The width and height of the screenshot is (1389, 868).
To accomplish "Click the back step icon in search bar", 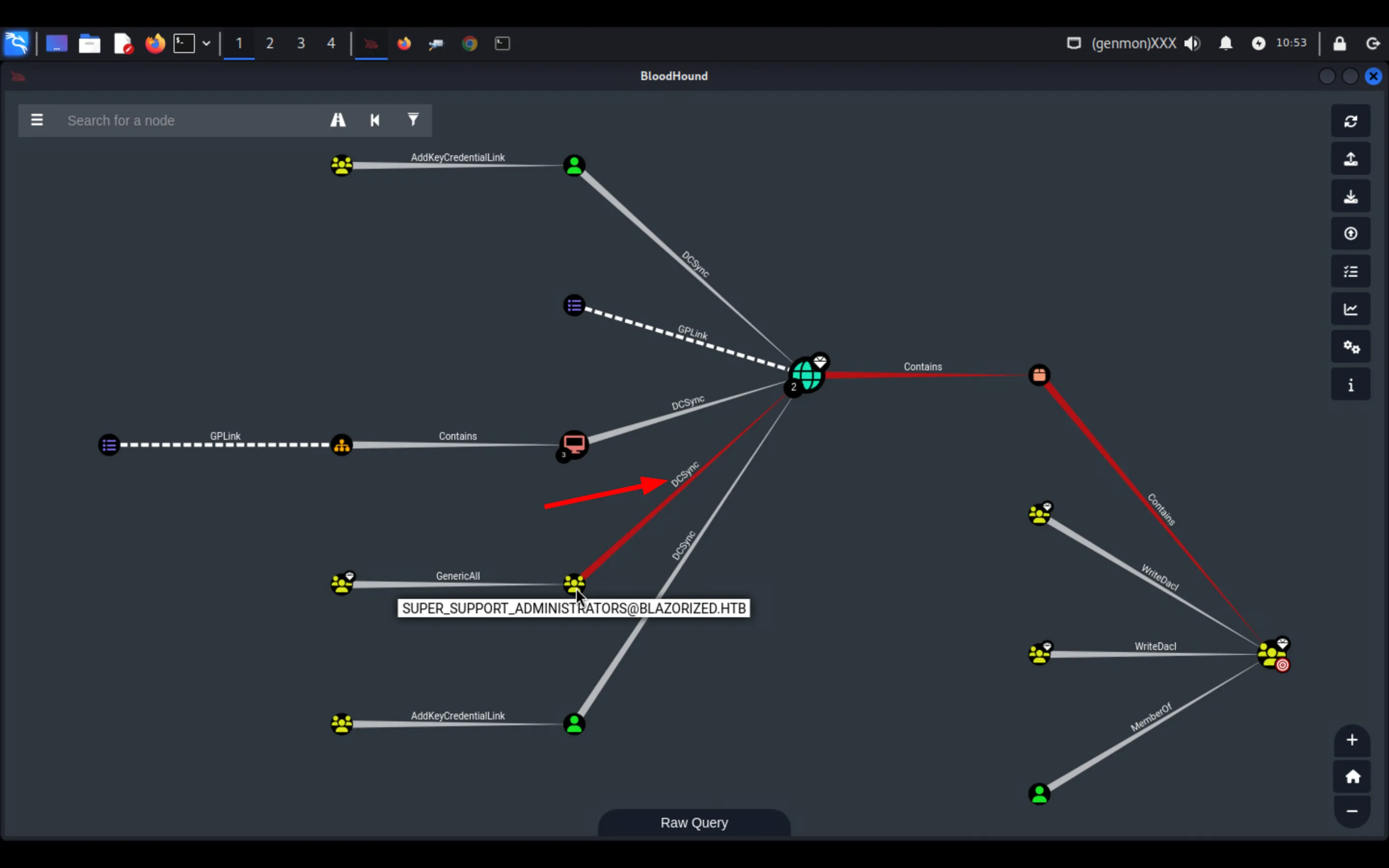I will point(375,120).
